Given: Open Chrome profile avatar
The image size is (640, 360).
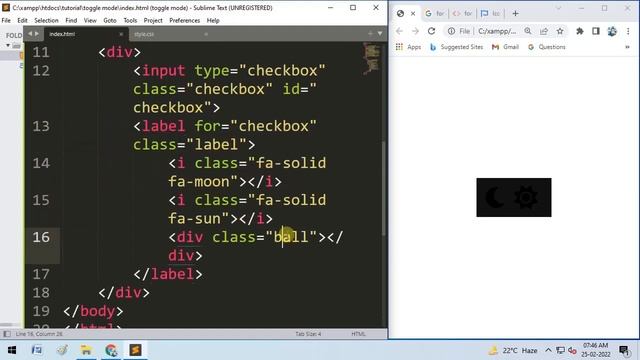Looking at the screenshot, I should pos(612,31).
